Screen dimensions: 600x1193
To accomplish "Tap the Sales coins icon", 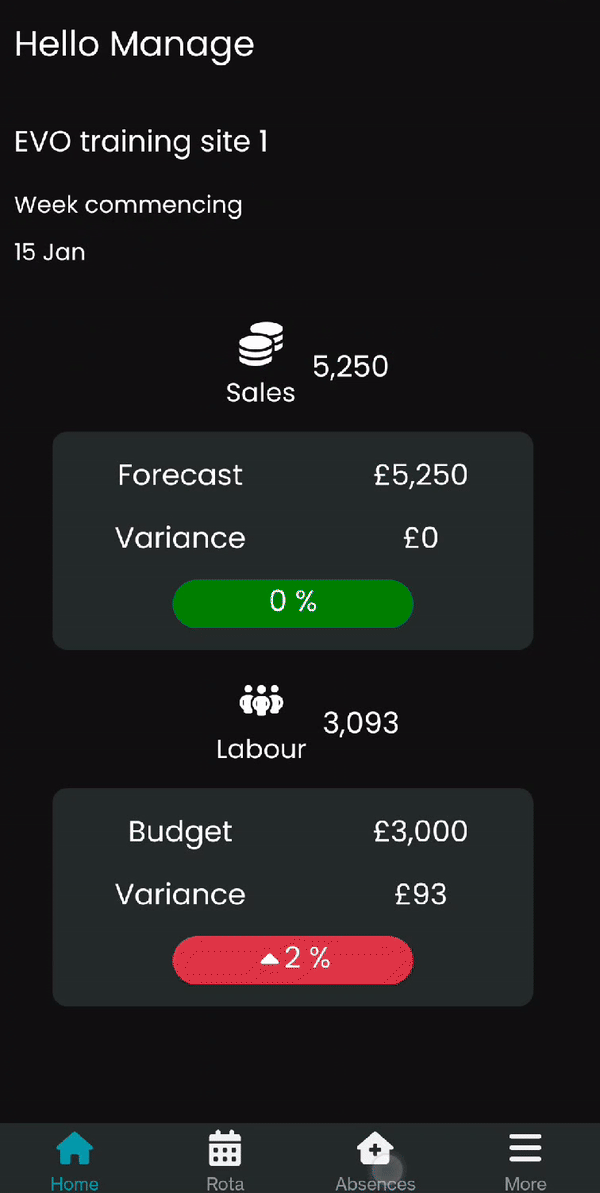I will pyautogui.click(x=261, y=344).
